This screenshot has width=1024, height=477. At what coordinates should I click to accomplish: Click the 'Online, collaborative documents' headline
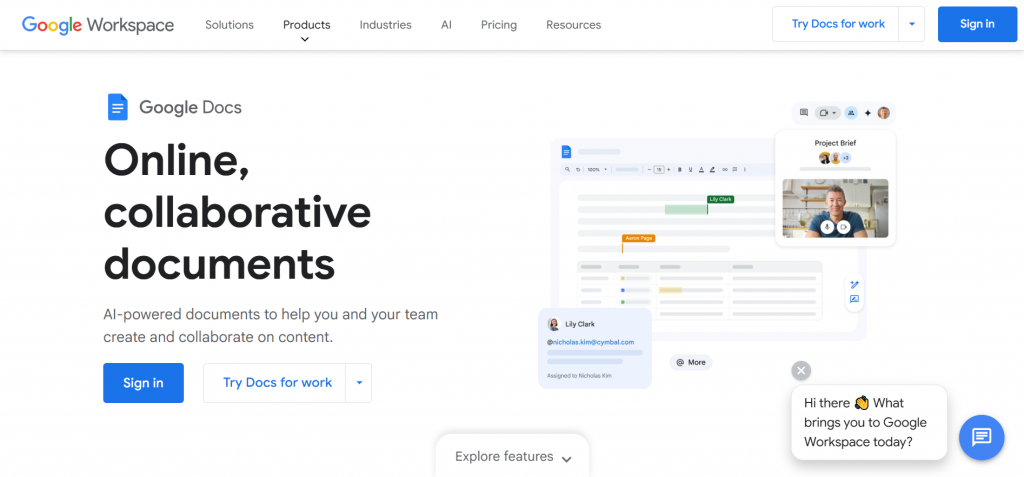click(238, 212)
